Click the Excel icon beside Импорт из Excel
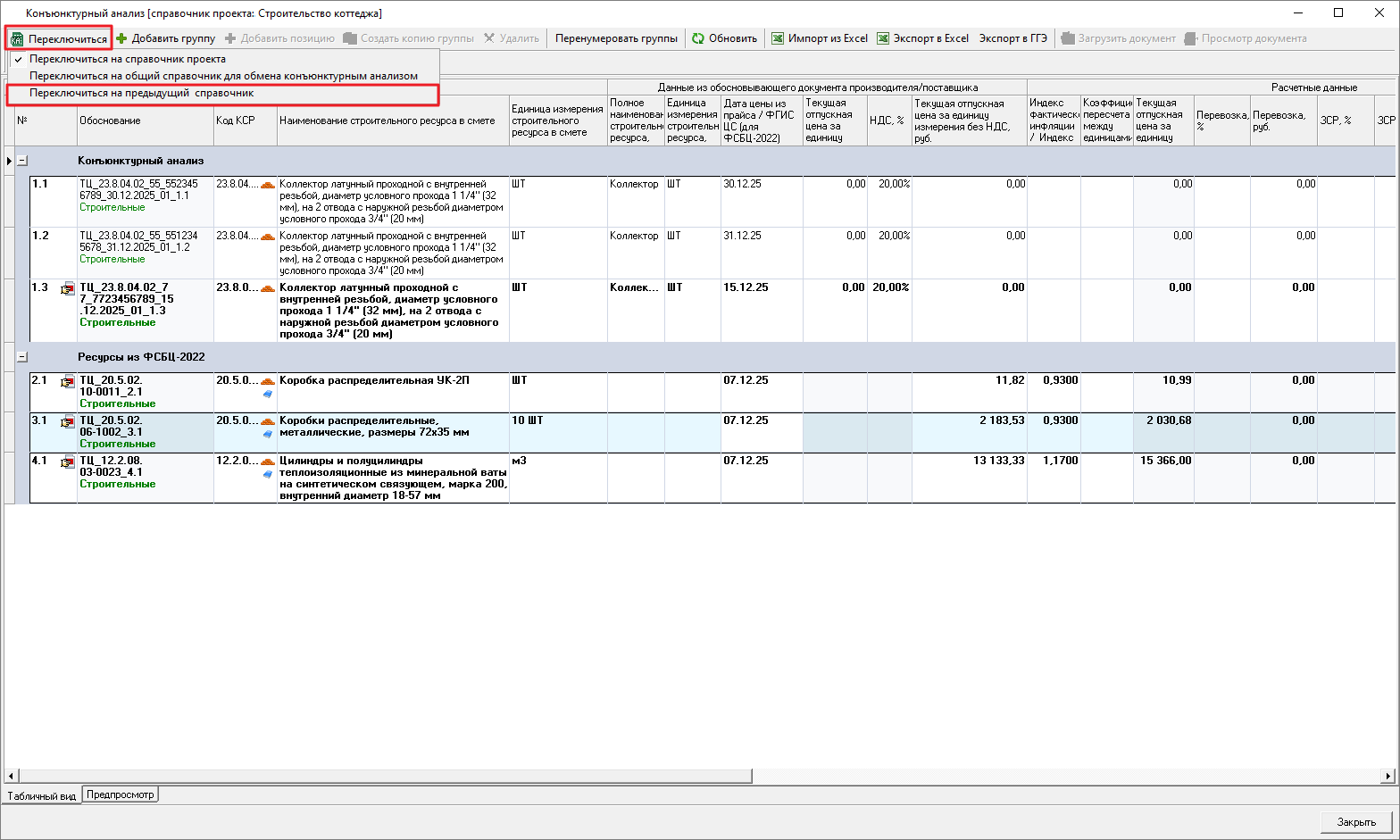 (778, 38)
